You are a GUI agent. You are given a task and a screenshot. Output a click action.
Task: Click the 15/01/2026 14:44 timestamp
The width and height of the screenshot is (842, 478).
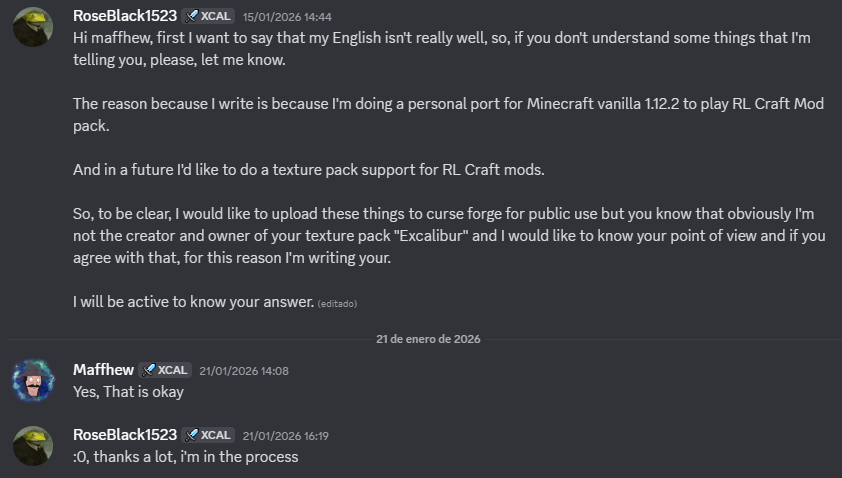pyautogui.click(x=287, y=17)
